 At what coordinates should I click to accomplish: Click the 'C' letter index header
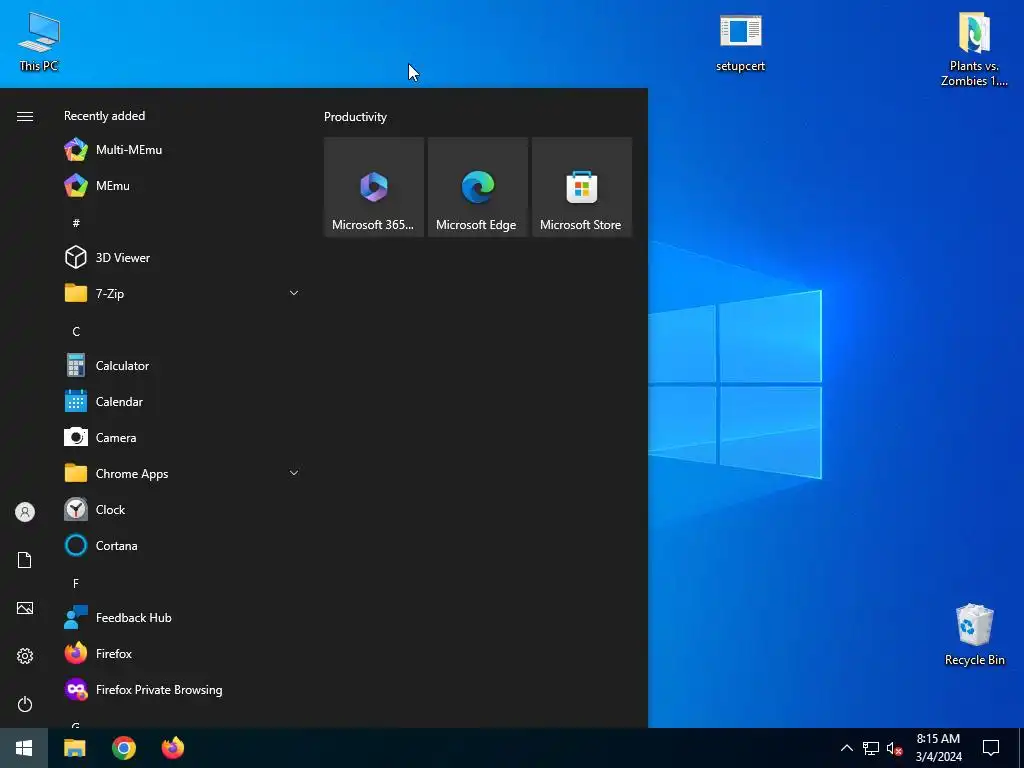[76, 332]
